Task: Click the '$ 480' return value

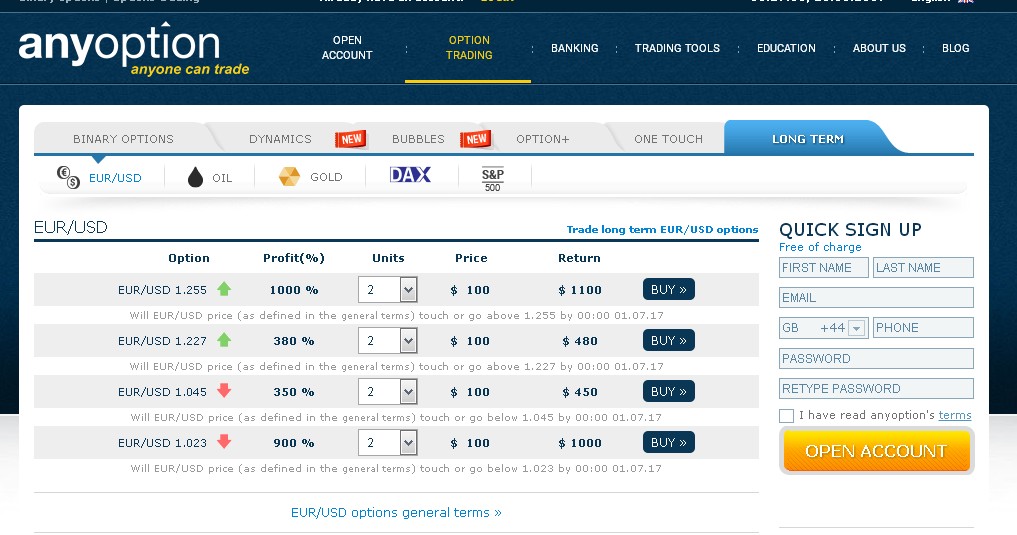Action: click(580, 341)
